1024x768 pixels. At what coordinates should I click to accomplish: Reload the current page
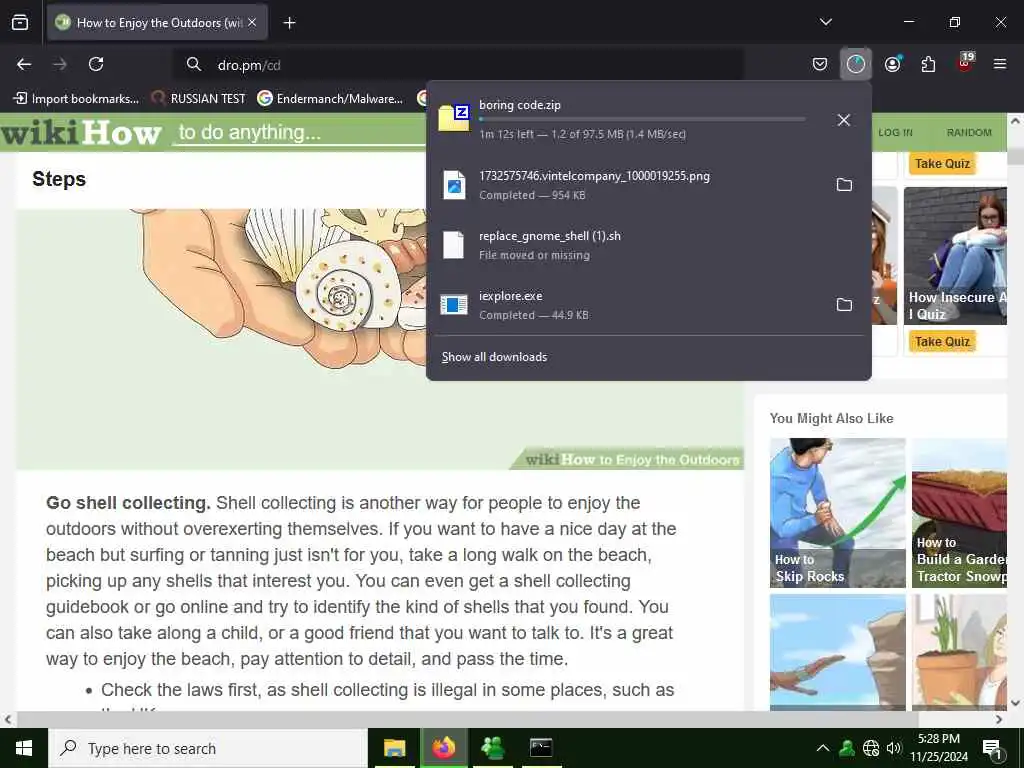click(x=96, y=64)
